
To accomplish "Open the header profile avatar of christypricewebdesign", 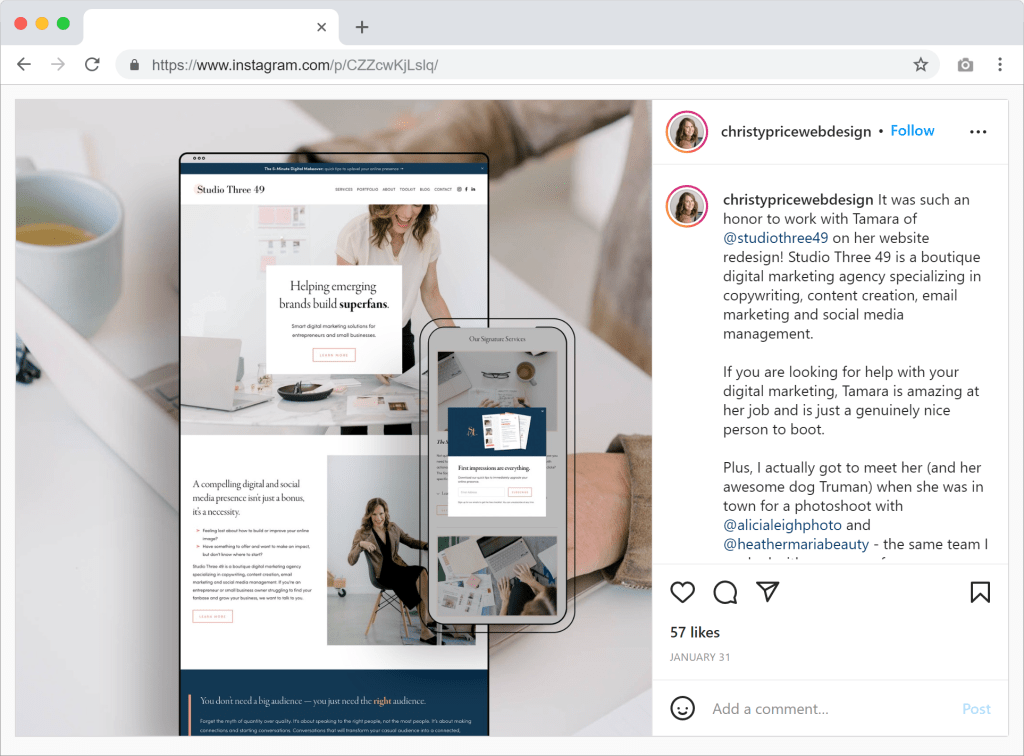I will 687,131.
